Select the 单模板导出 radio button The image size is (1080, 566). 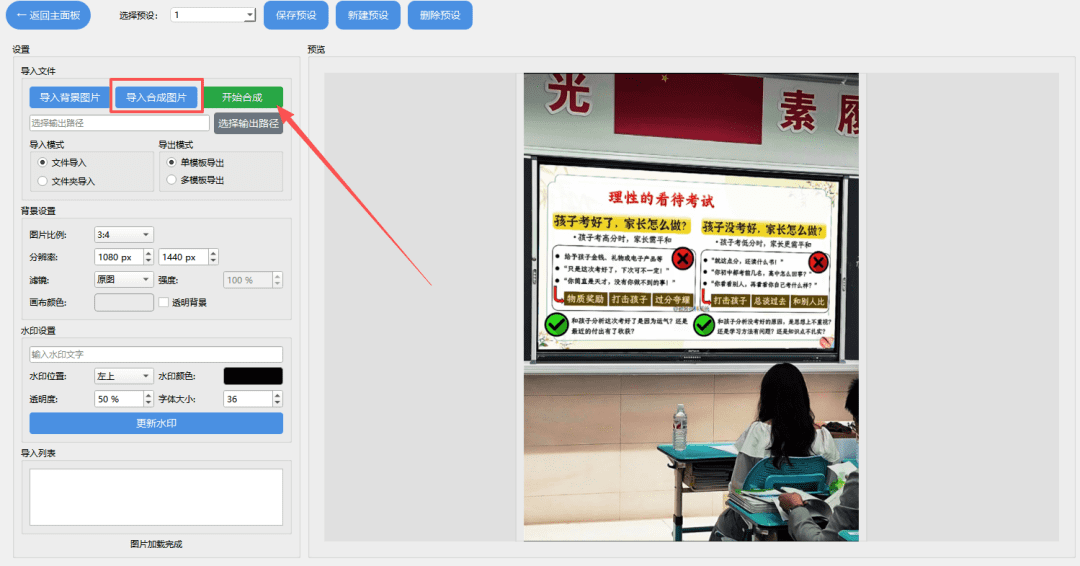click(x=172, y=162)
